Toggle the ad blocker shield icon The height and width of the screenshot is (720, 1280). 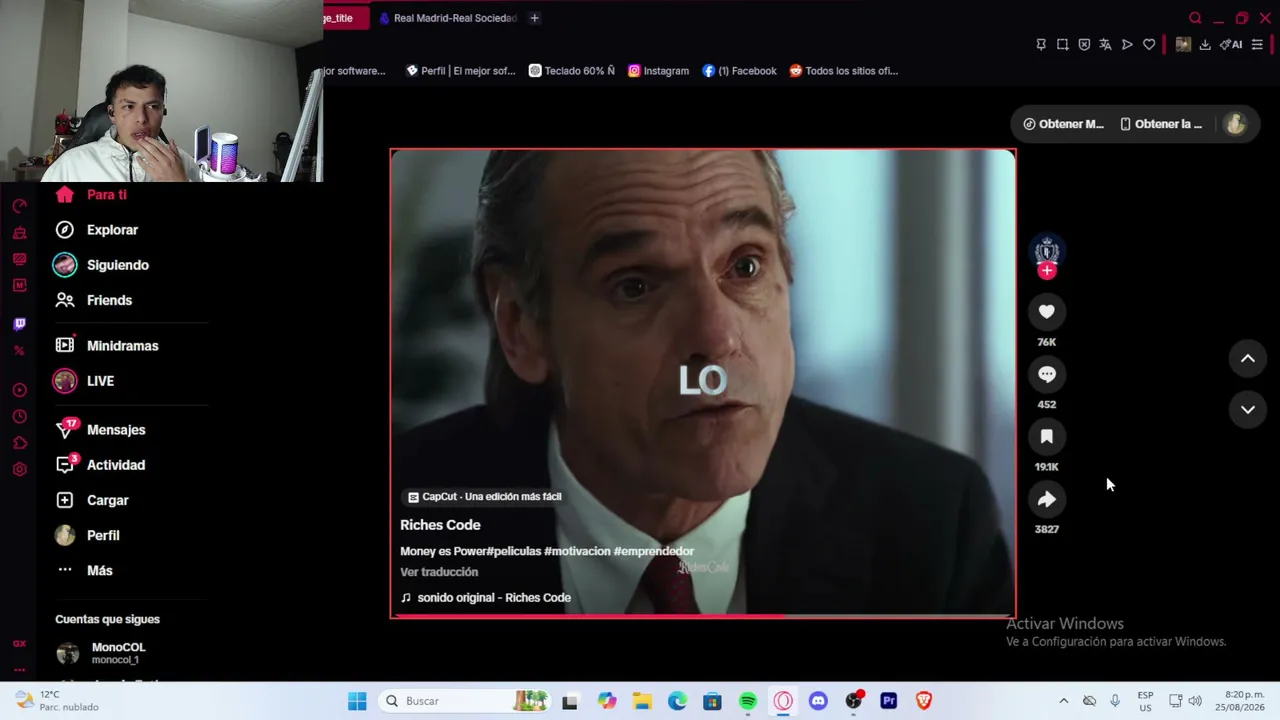[1084, 44]
